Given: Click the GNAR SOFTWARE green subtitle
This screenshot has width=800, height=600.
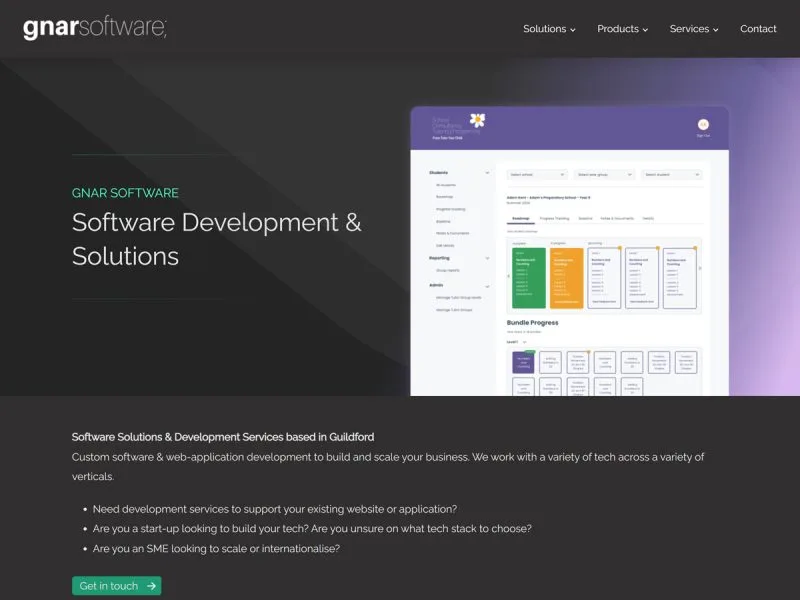Looking at the screenshot, I should click(x=125, y=193).
